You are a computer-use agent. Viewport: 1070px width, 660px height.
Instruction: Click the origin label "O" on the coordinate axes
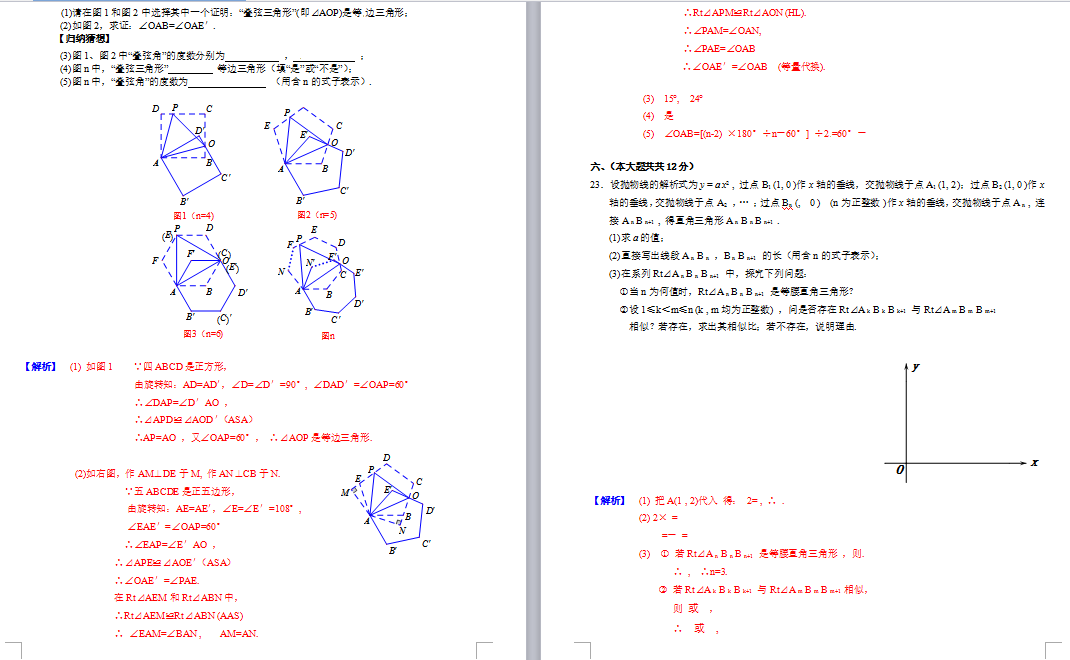(x=899, y=470)
